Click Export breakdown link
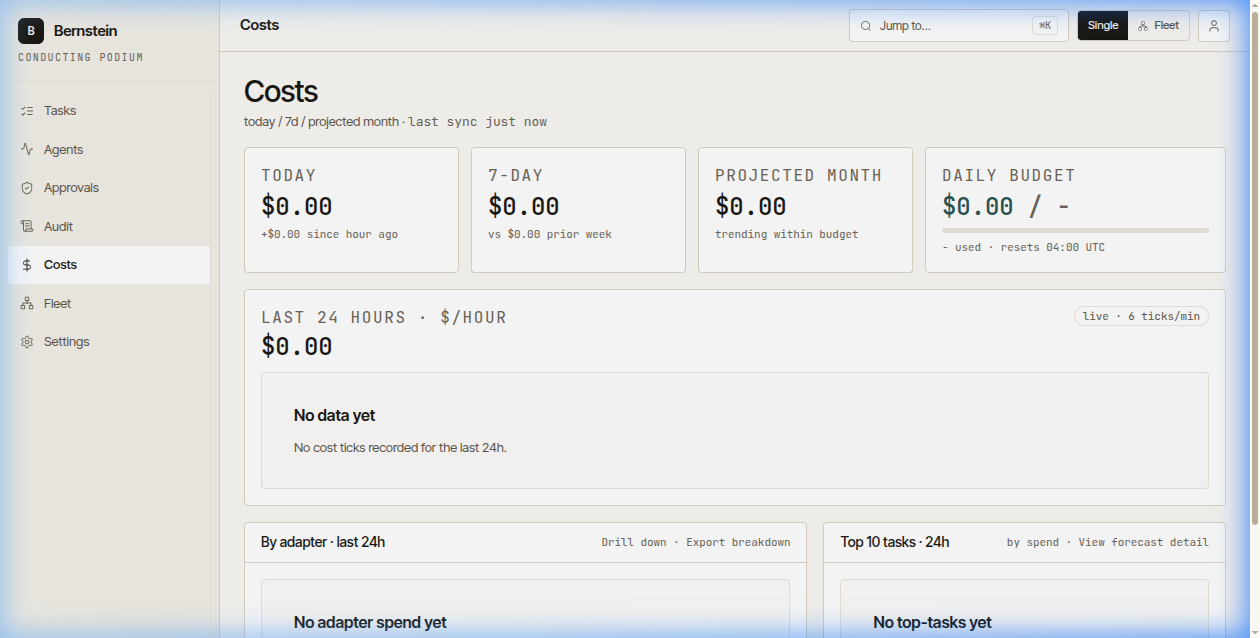This screenshot has width=1260, height=638. click(738, 542)
